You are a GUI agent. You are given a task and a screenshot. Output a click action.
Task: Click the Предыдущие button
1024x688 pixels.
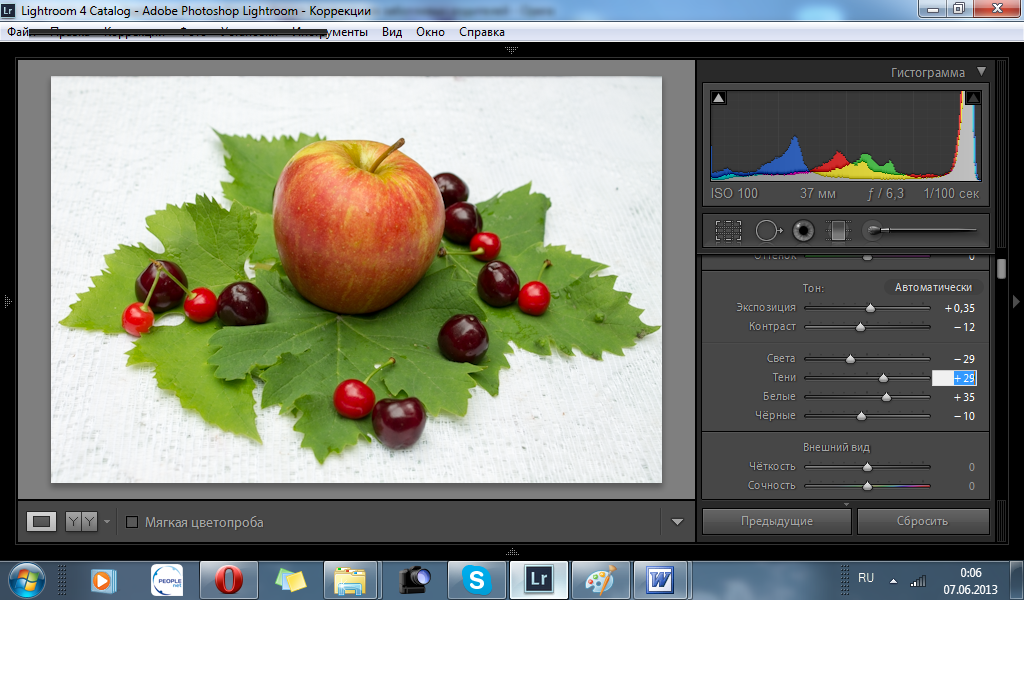click(776, 521)
